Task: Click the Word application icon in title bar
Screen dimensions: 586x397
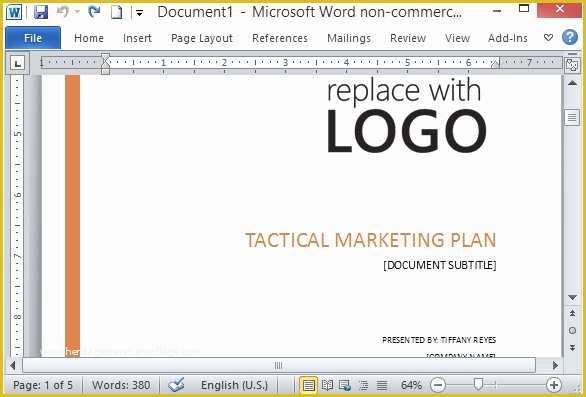Action: coord(14,12)
